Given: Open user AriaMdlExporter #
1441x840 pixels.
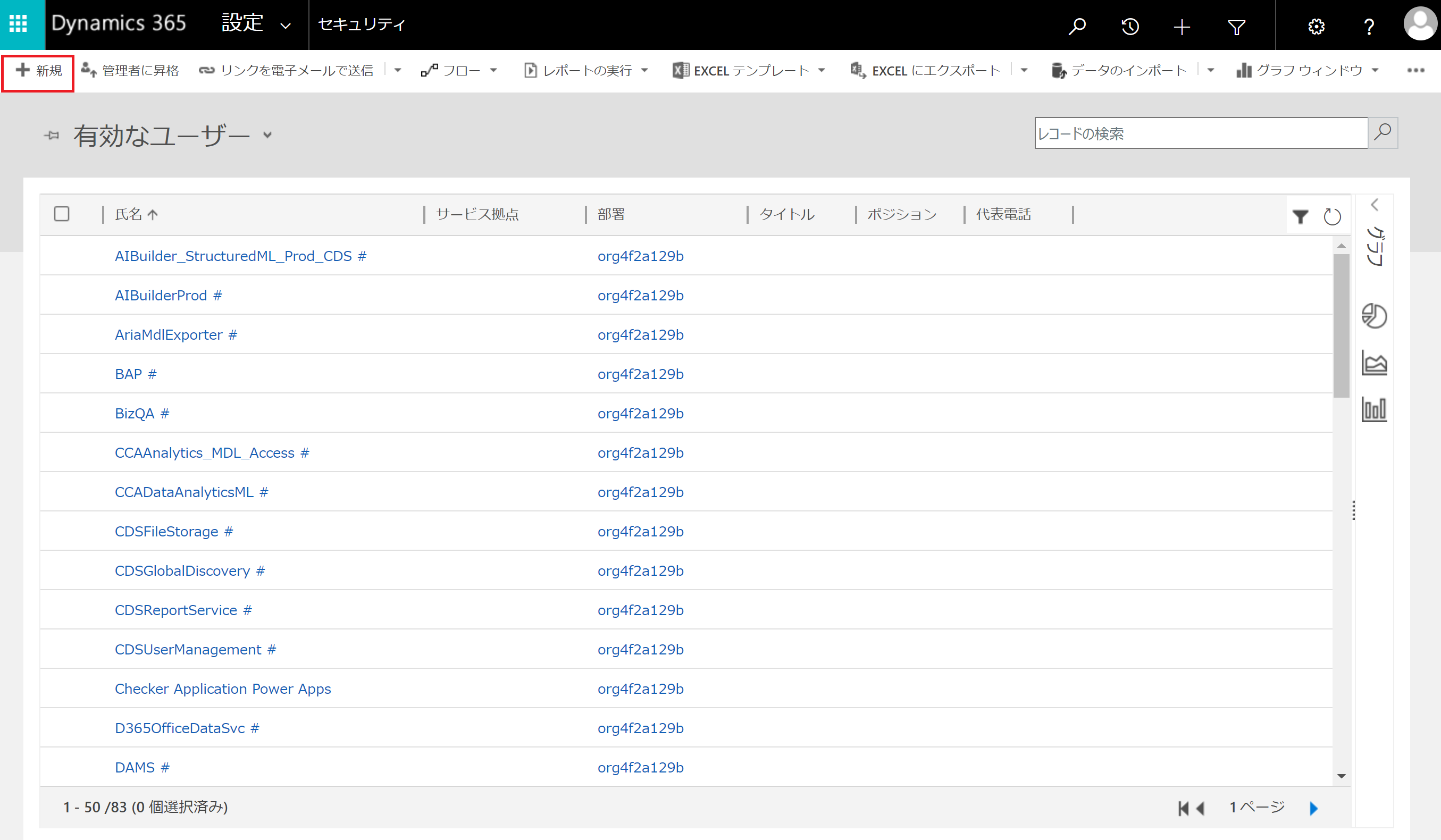Looking at the screenshot, I should pyautogui.click(x=176, y=334).
